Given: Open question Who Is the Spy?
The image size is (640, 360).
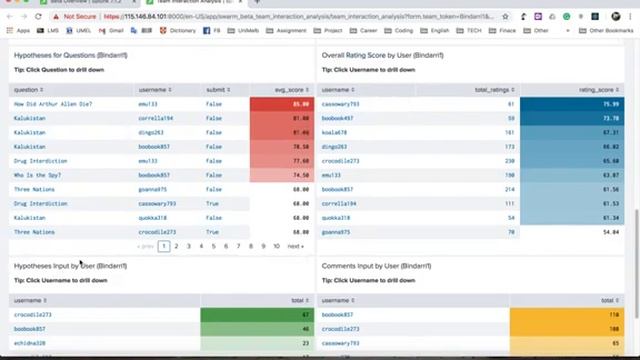Looking at the screenshot, I should coord(38,175).
